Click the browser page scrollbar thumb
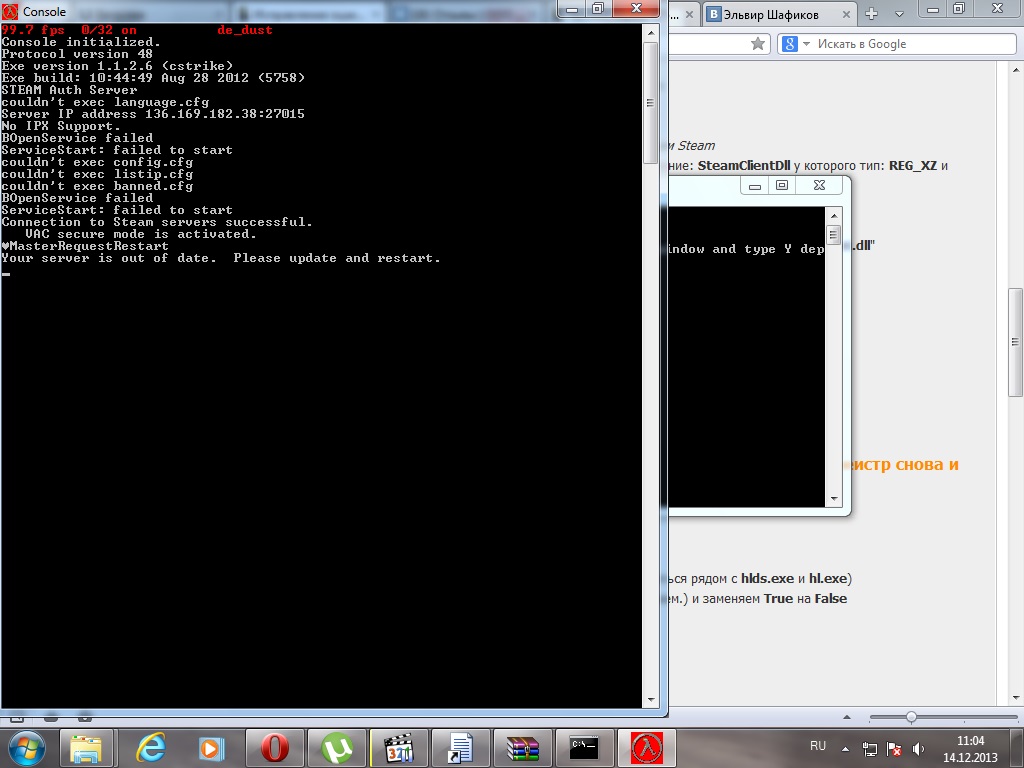 (1016, 342)
